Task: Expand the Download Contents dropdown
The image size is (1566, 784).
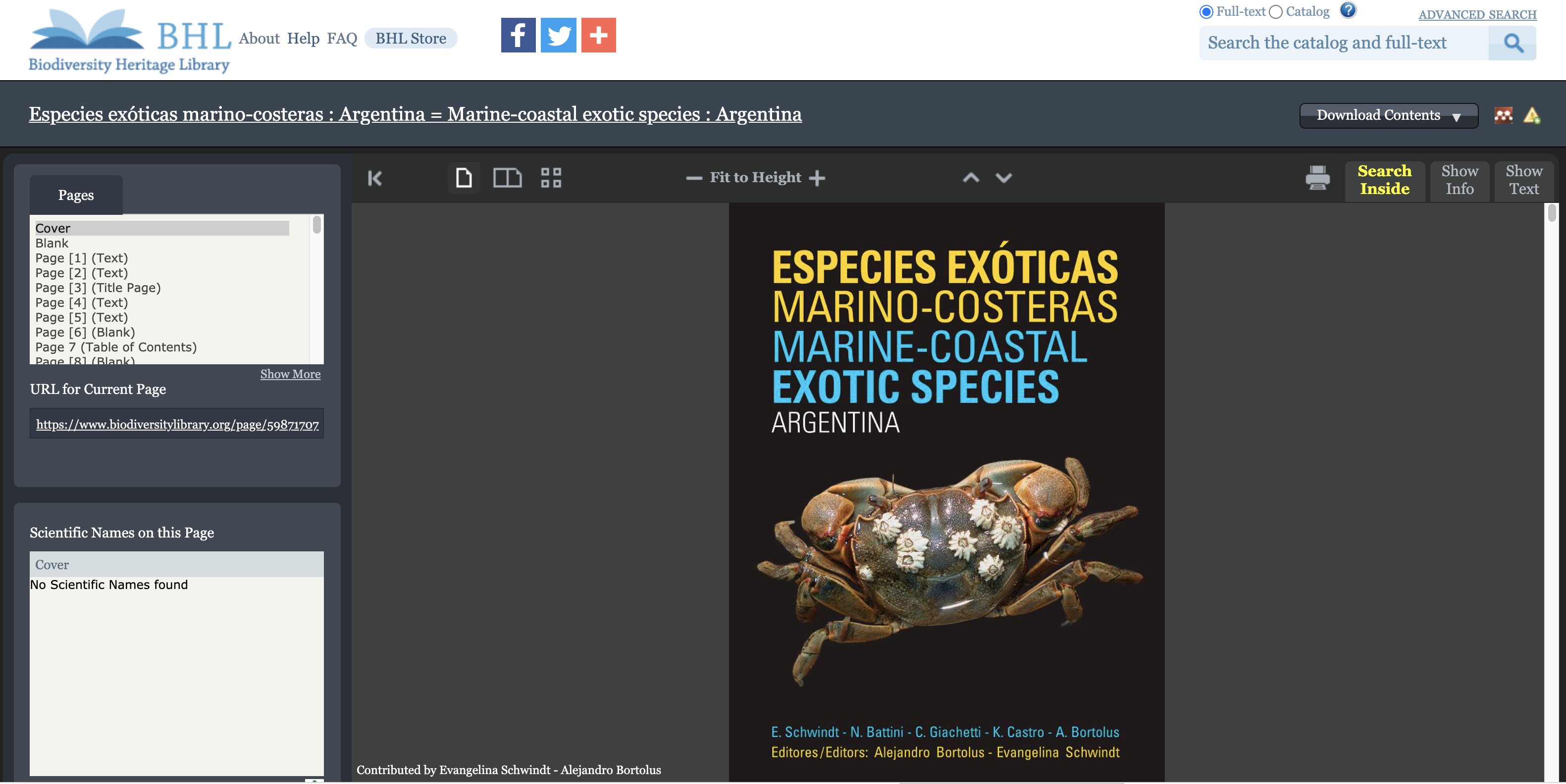Action: coord(1388,115)
